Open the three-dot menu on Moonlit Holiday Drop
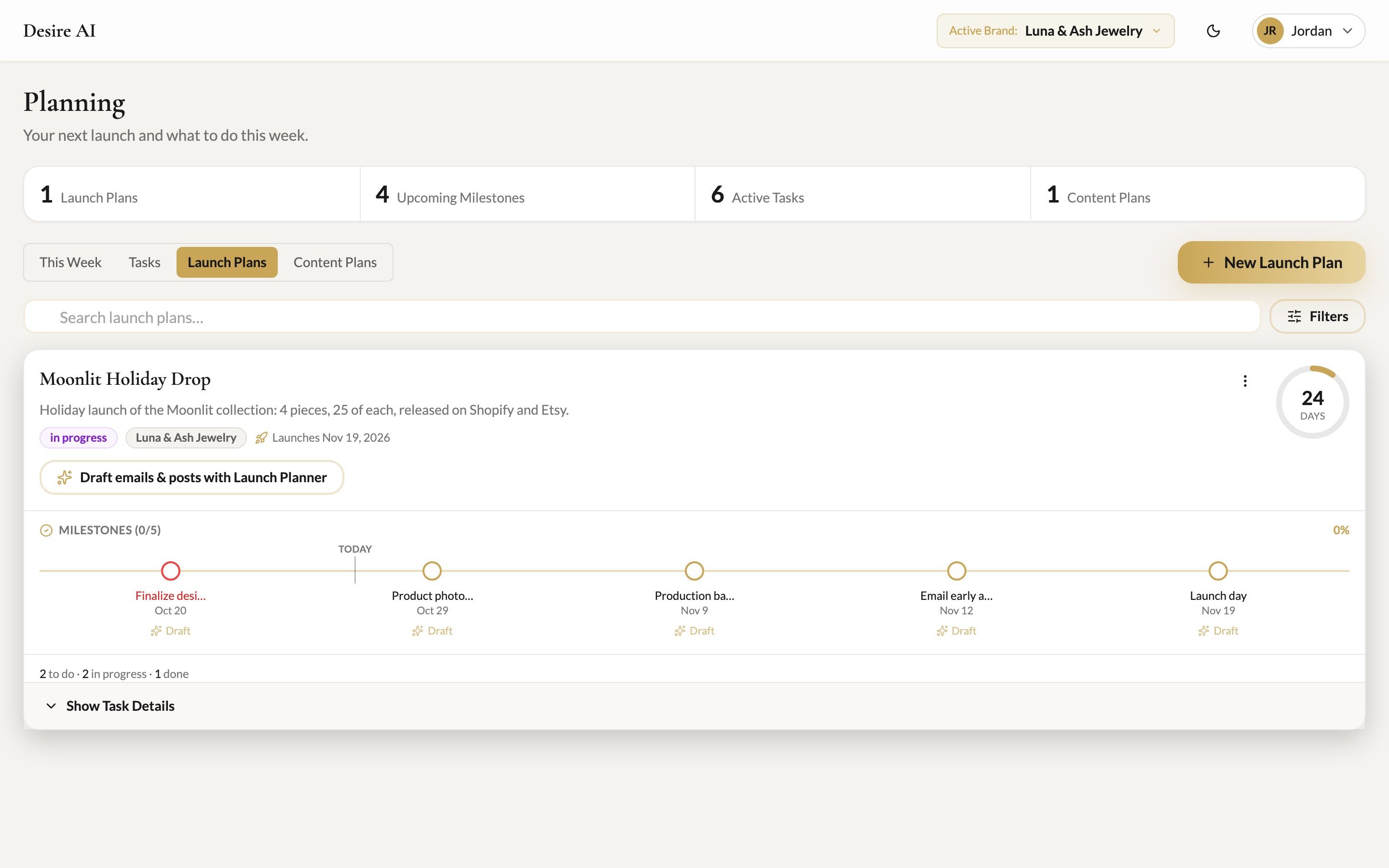Screen dimensions: 1389x868 [1244, 381]
